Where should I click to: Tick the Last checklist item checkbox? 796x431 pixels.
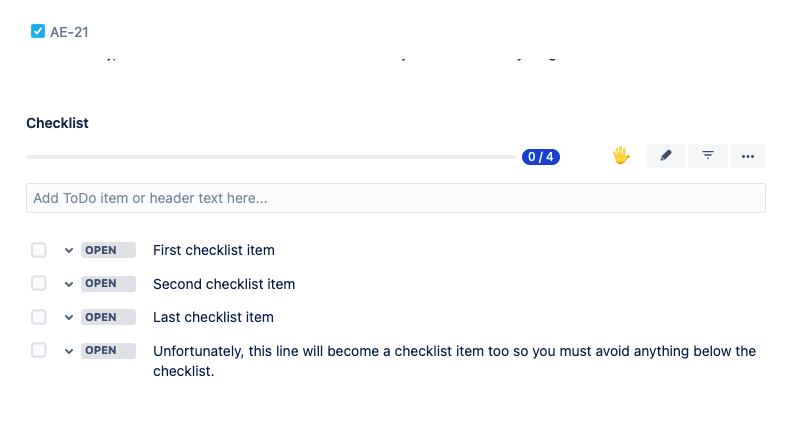pyautogui.click(x=39, y=317)
